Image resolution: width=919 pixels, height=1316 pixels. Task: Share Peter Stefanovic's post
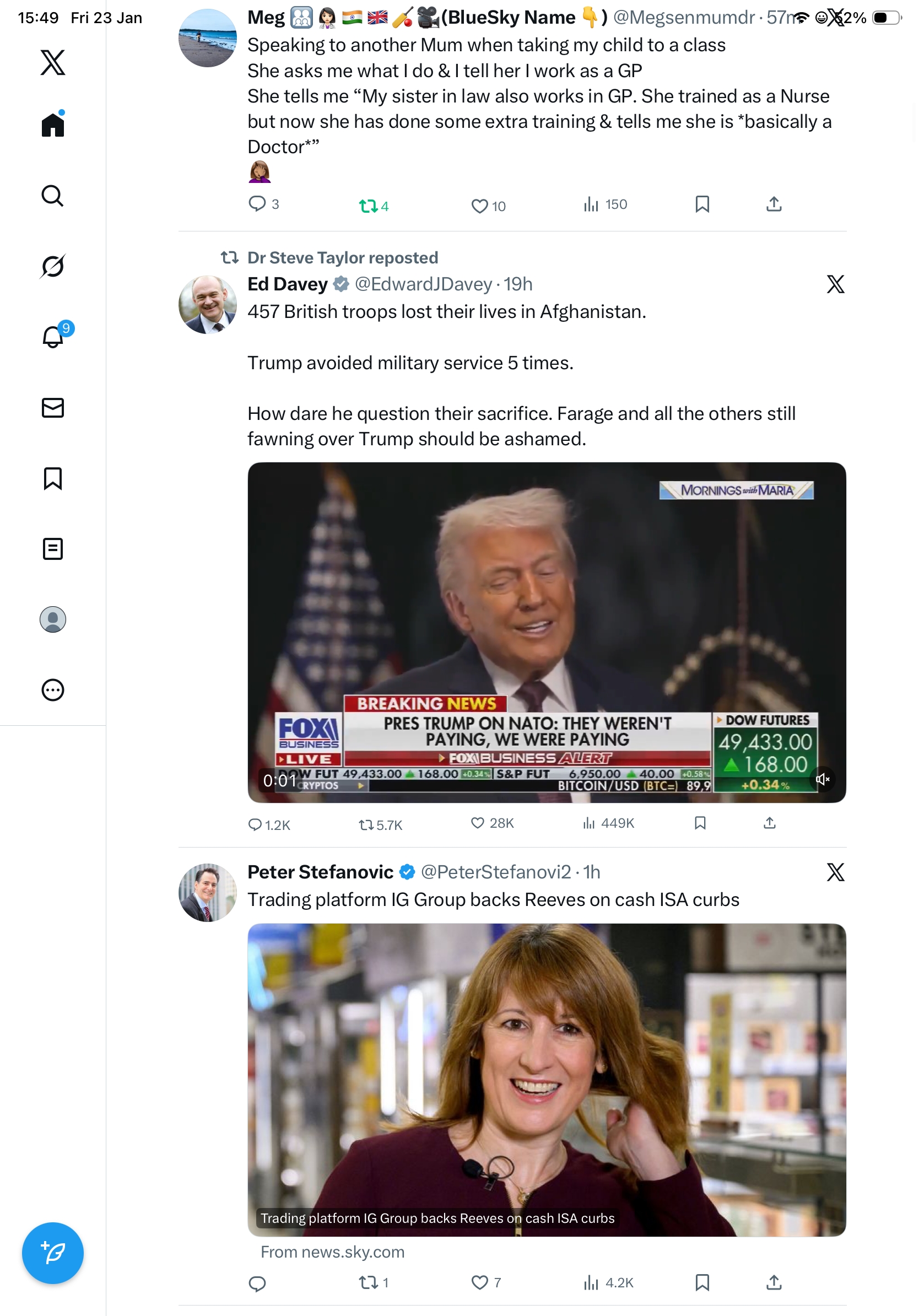774,1282
